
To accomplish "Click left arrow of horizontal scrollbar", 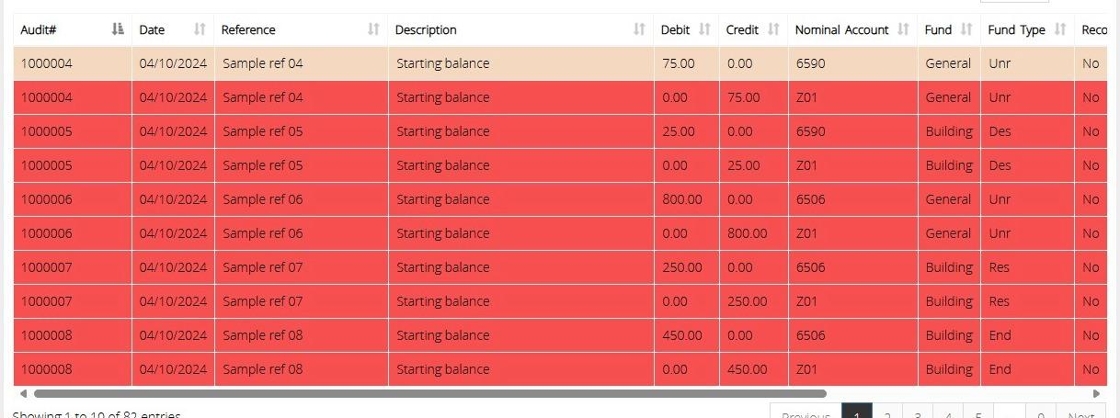I will [23, 394].
